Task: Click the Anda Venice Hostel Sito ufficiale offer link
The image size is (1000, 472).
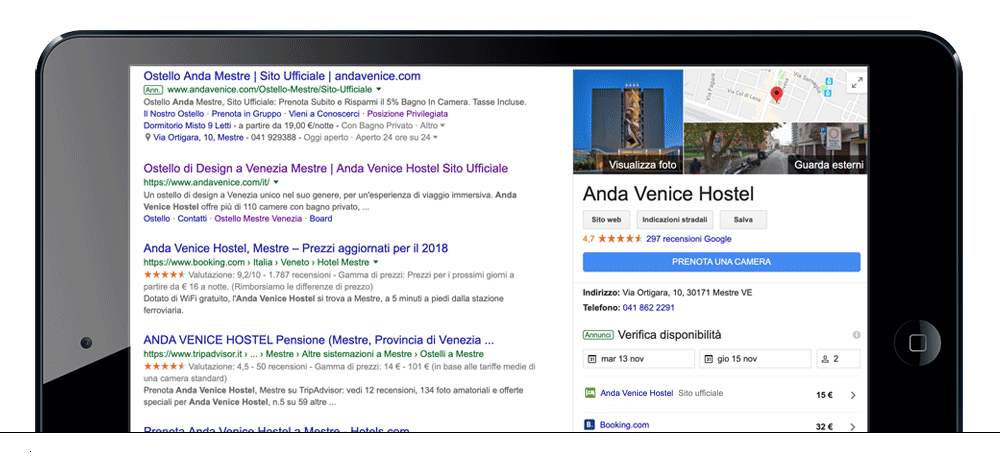Action: click(636, 393)
